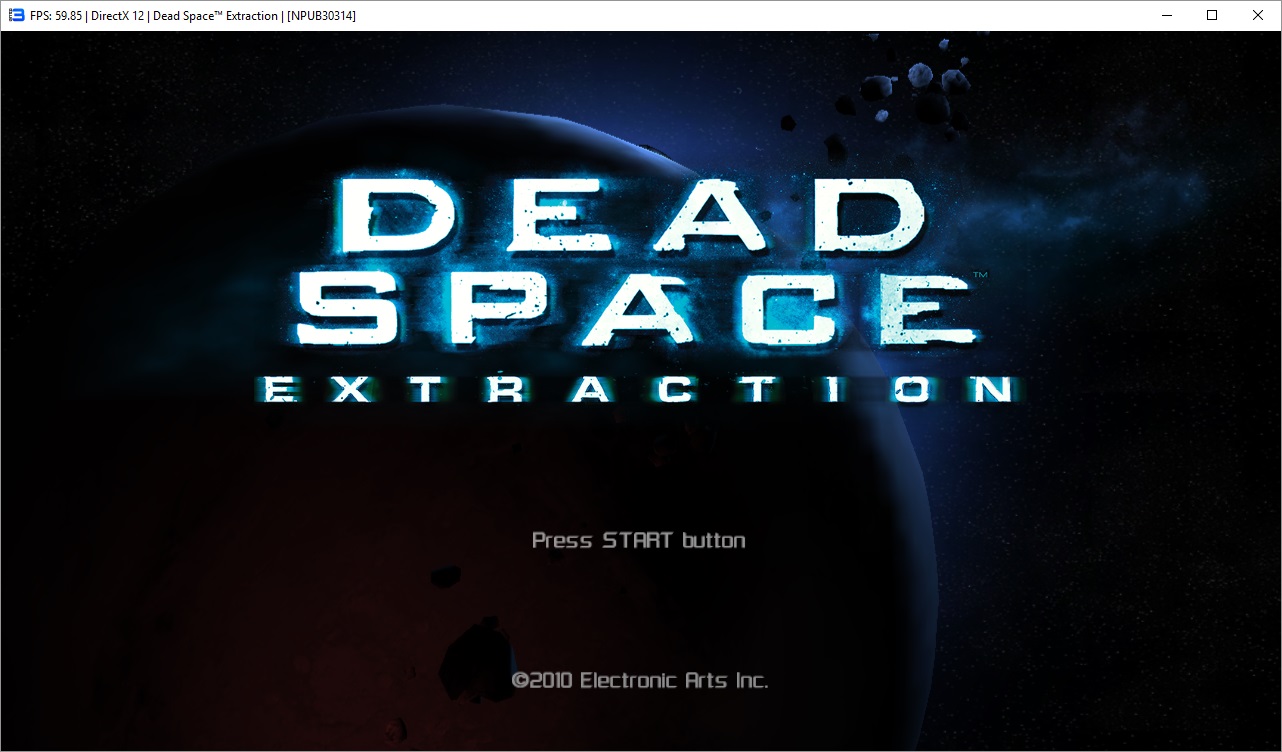Click the ©2010 Electronic Arts Inc. text

pyautogui.click(x=640, y=680)
